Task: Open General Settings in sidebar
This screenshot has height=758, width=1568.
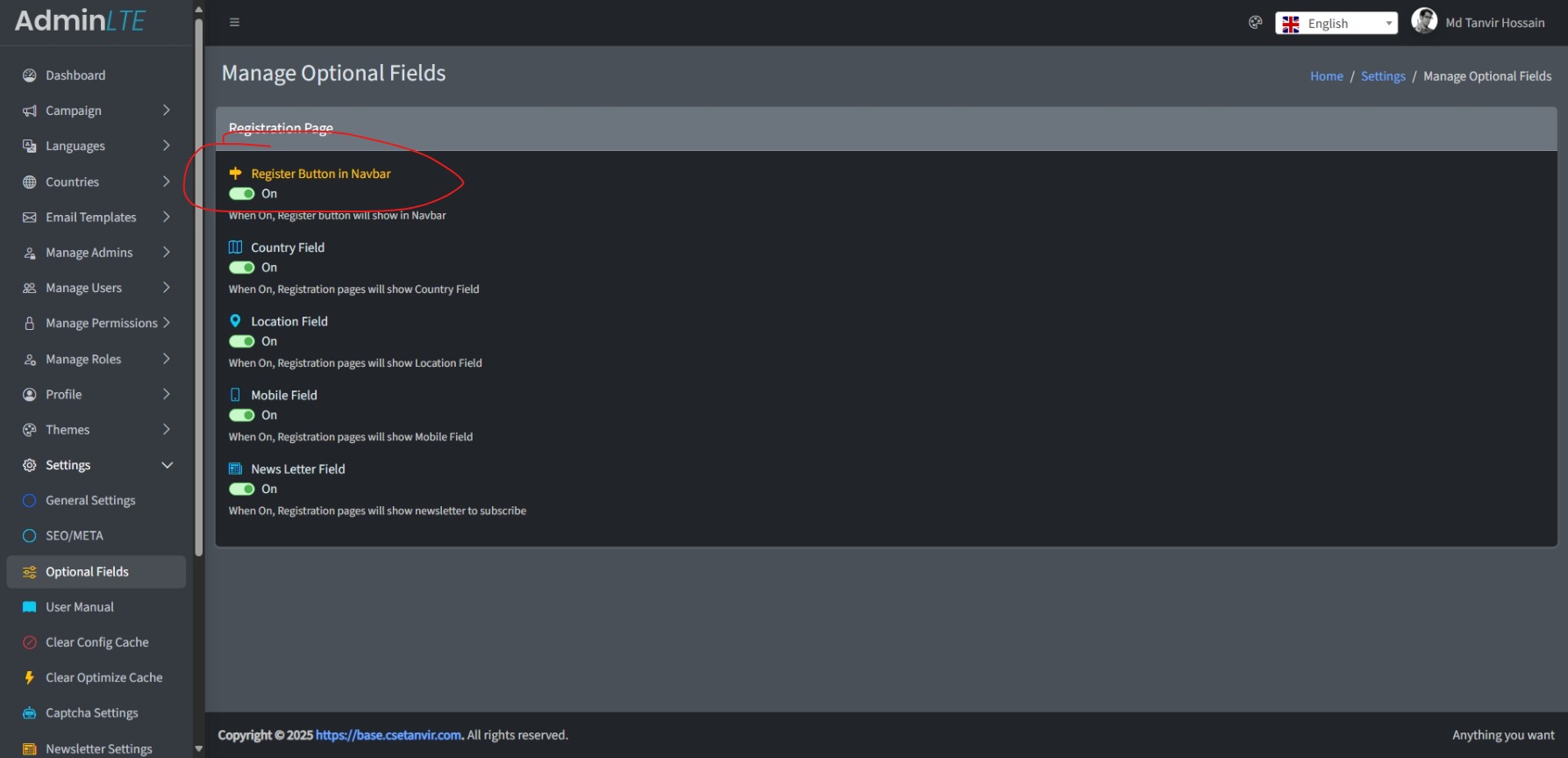Action: [90, 500]
